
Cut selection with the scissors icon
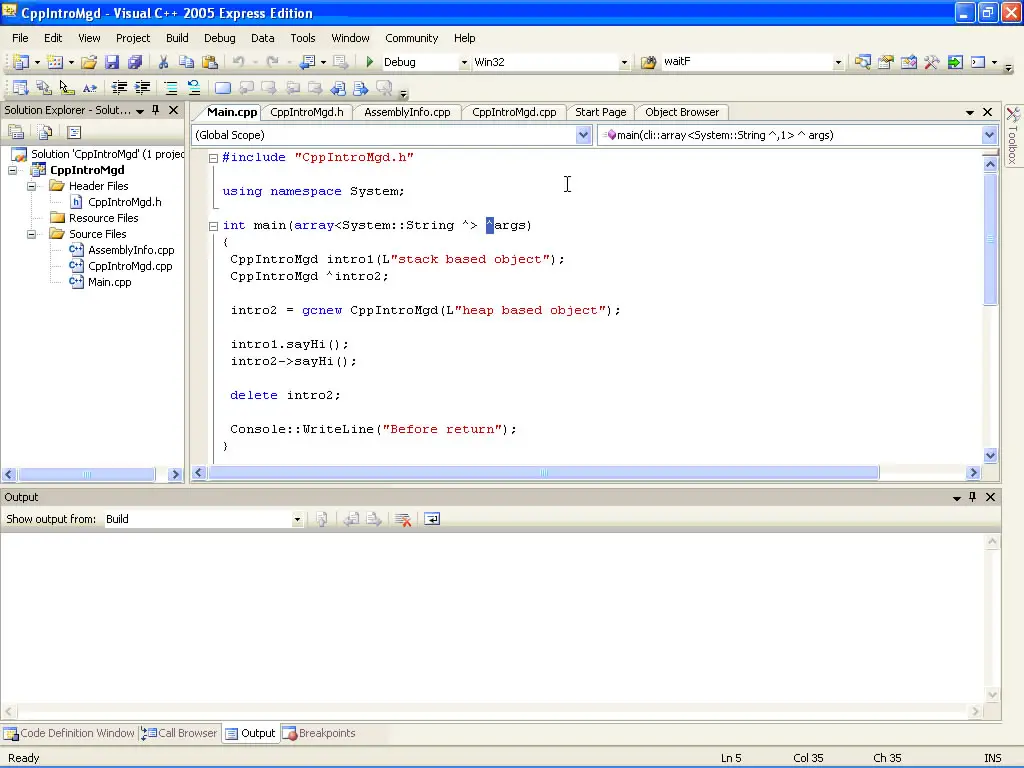163,62
